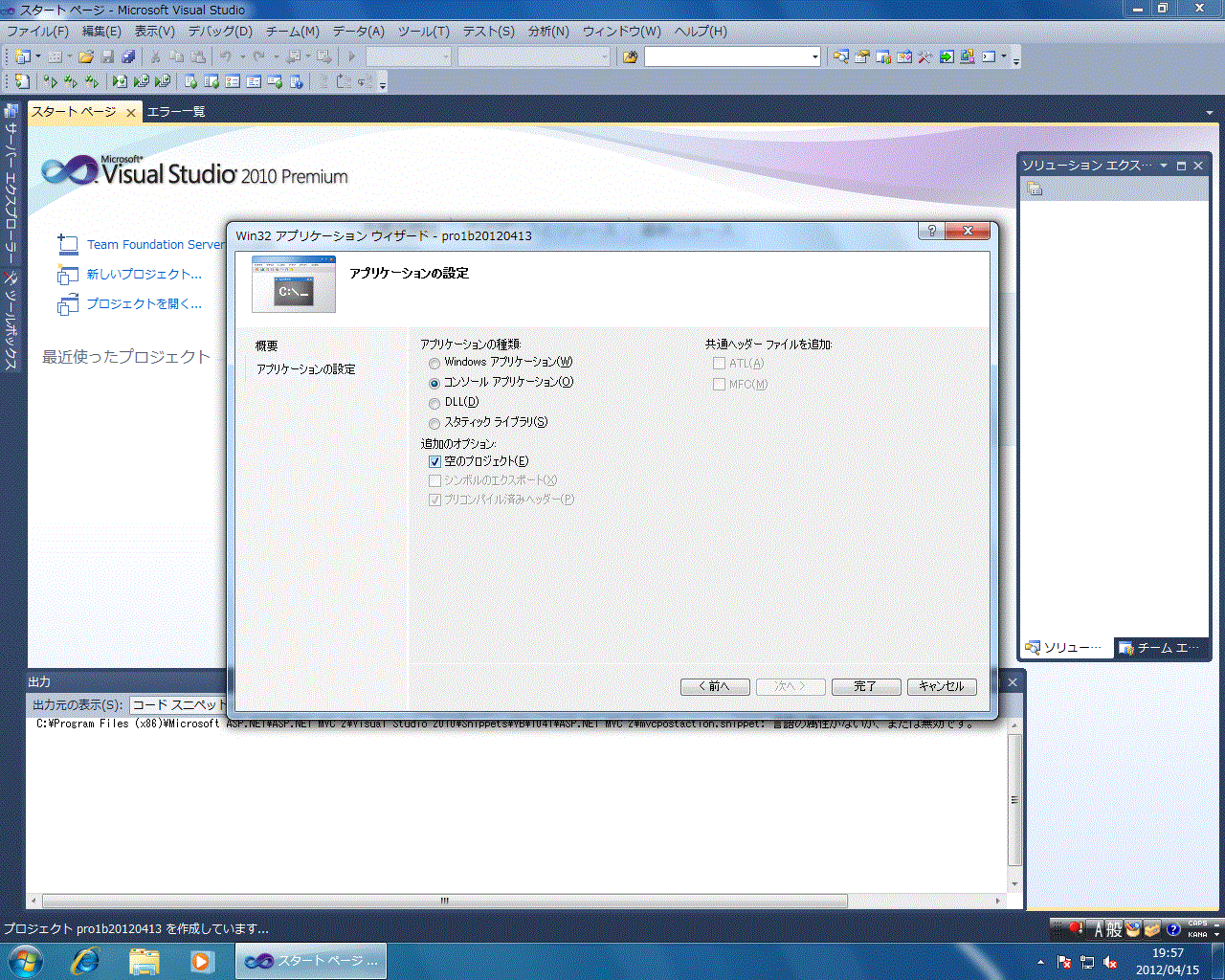The width and height of the screenshot is (1225, 980).
Task: Open the ウィンドウ(W) menu
Action: click(x=622, y=31)
